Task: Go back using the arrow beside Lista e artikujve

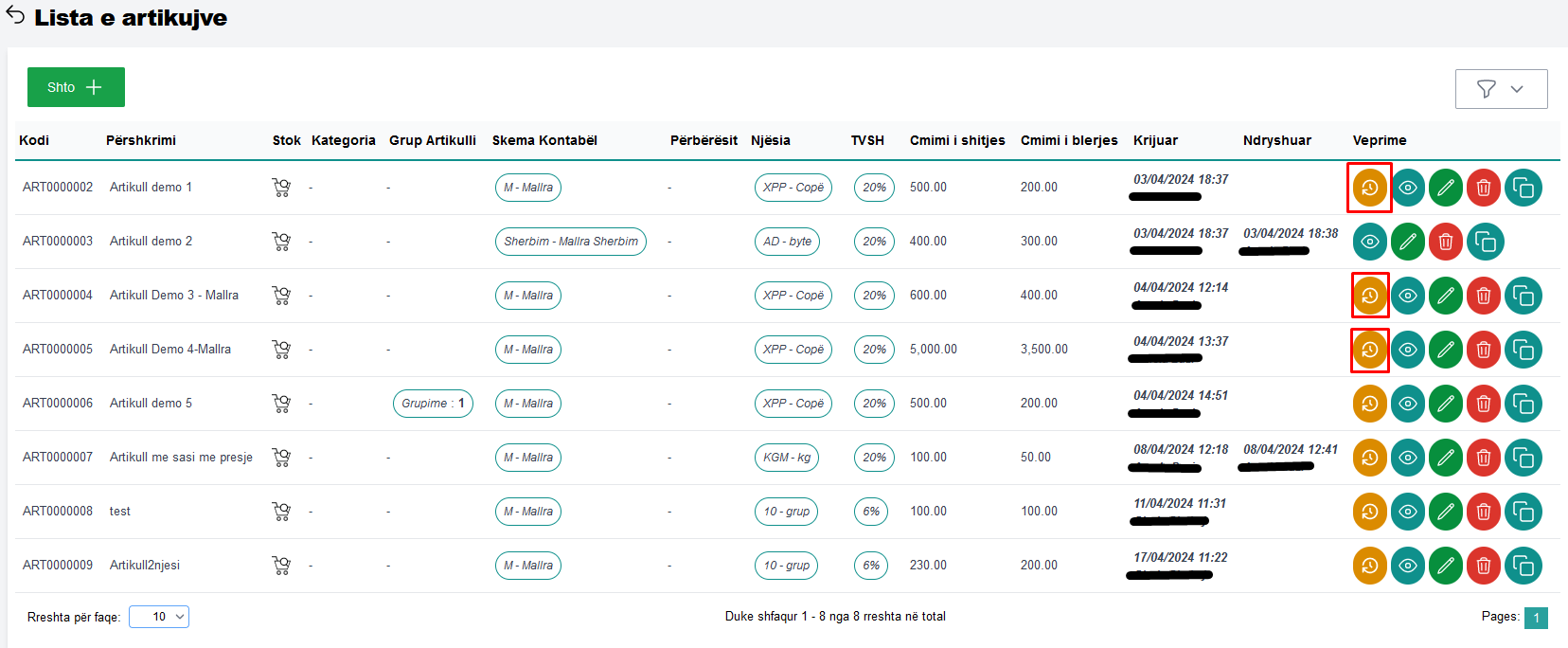Action: 16,16
